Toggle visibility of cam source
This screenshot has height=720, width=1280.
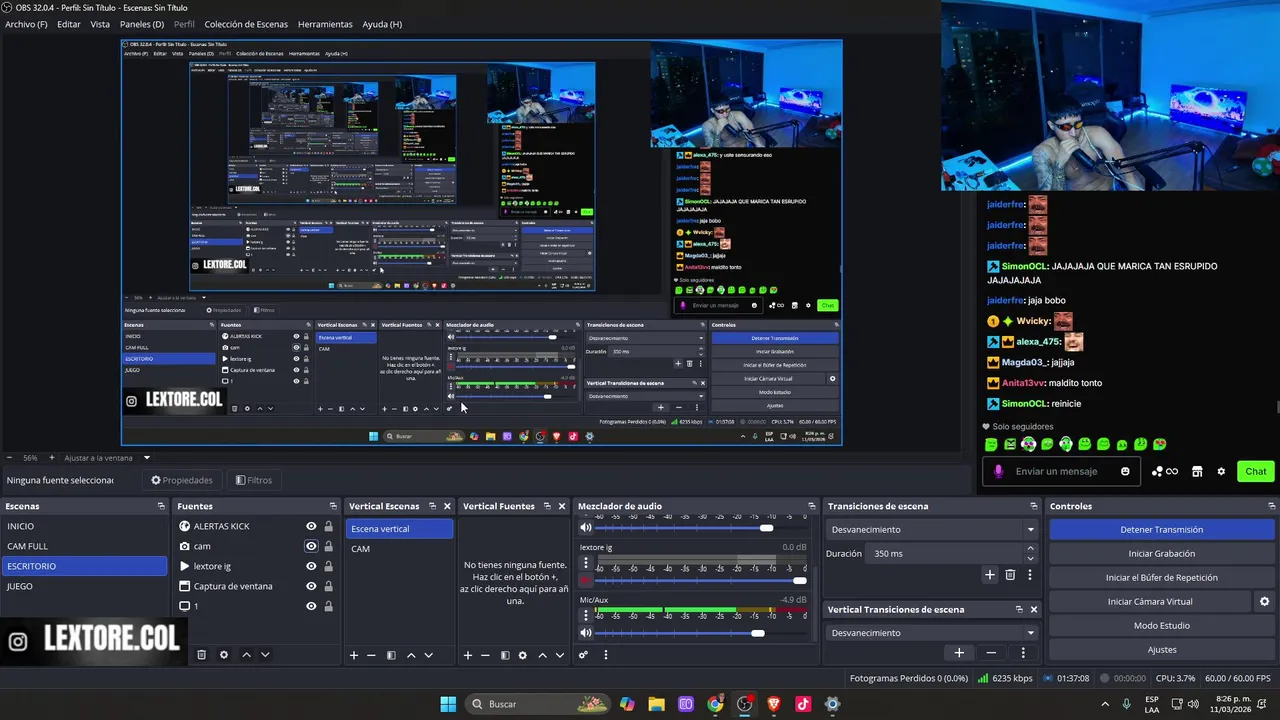coord(311,546)
